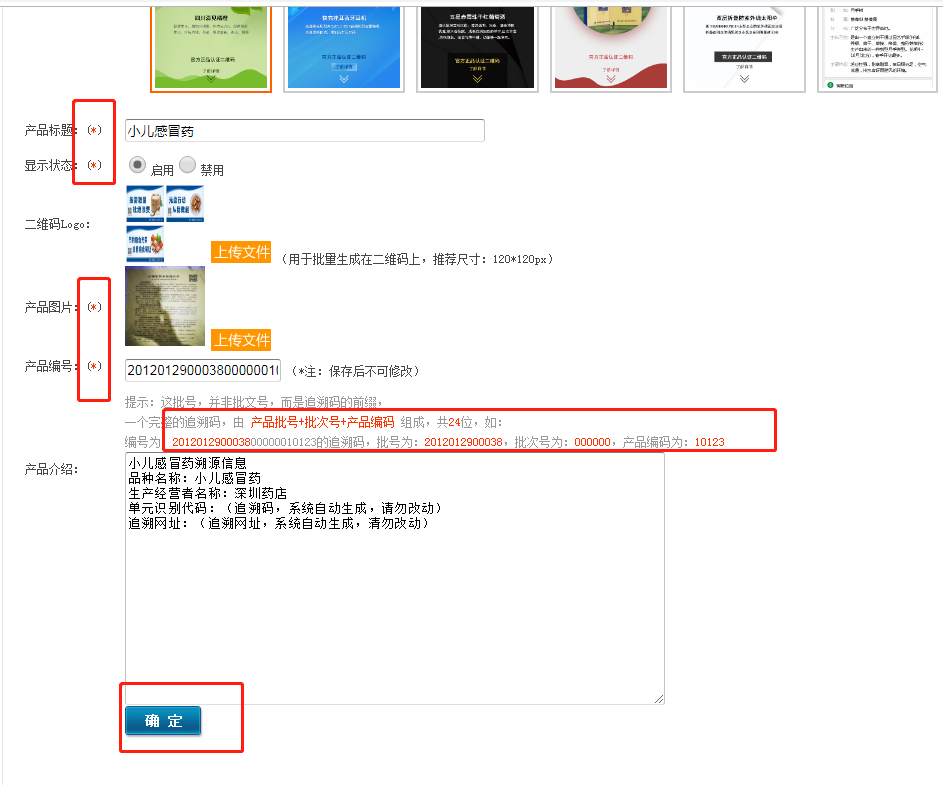The image size is (943, 785).
Task: Select the 禁用 radio option
Action: coord(188,165)
